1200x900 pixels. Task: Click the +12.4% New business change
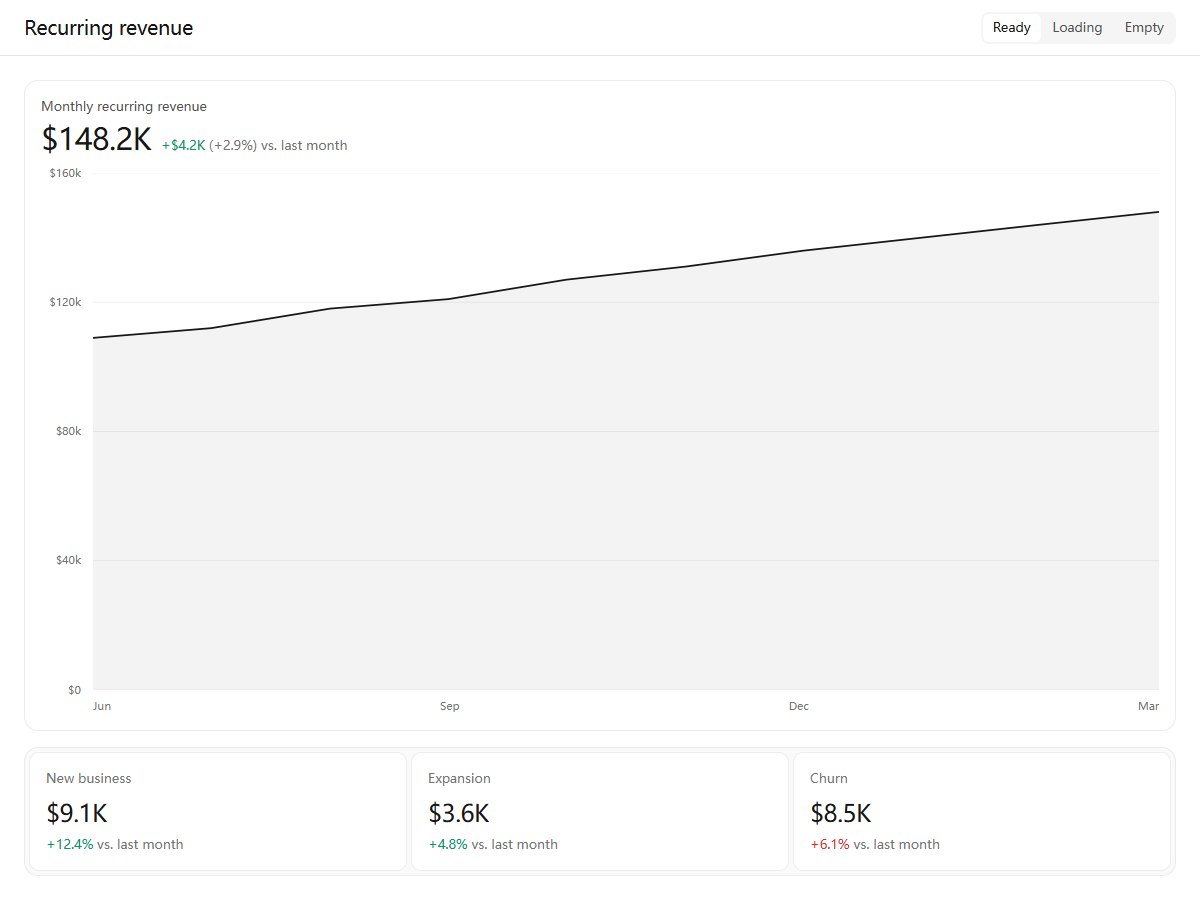tap(70, 844)
